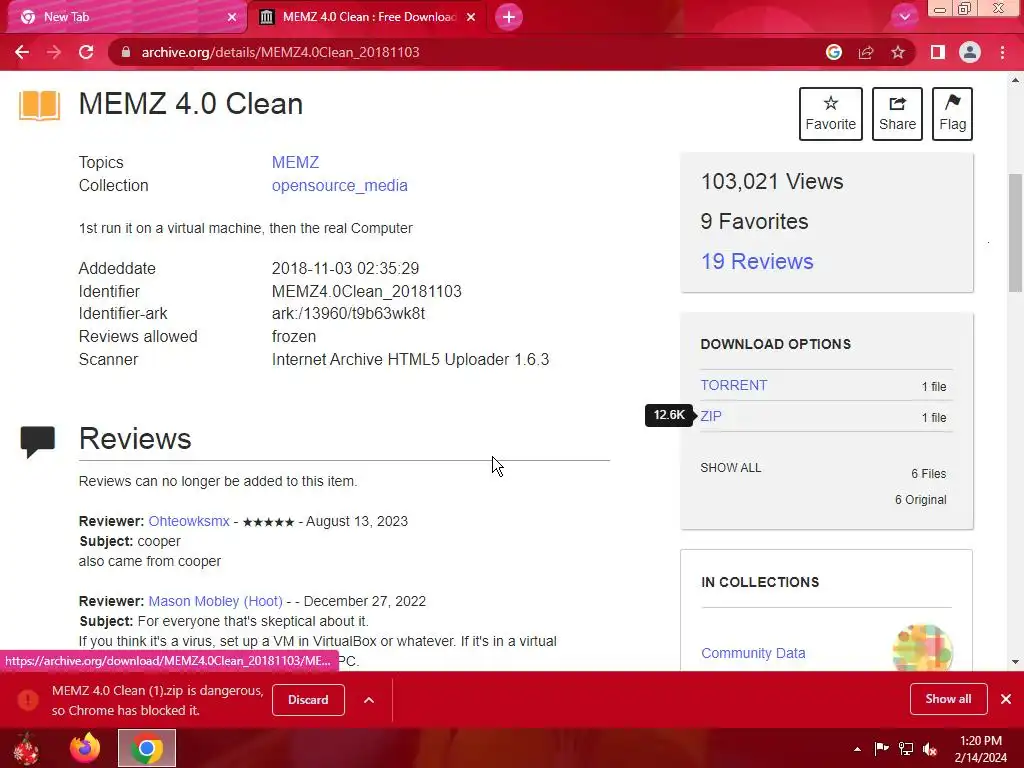Open tab search dropdown arrow
The width and height of the screenshot is (1024, 768).
(x=904, y=17)
